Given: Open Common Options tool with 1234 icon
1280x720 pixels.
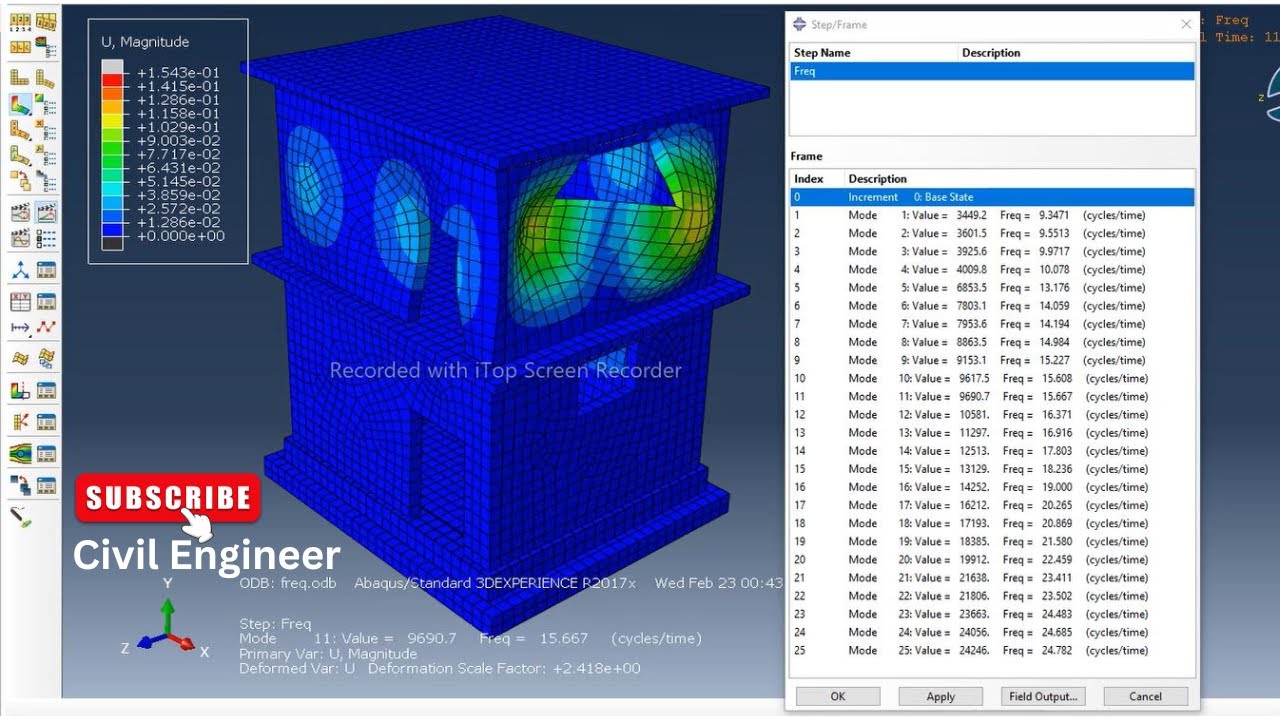Looking at the screenshot, I should tap(19, 20).
